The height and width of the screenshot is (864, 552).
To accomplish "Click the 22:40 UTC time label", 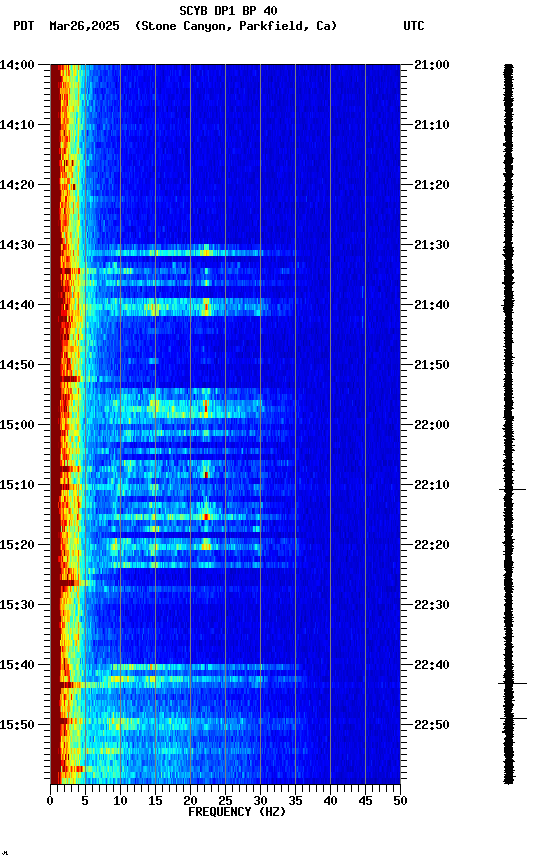I will pos(432,665).
